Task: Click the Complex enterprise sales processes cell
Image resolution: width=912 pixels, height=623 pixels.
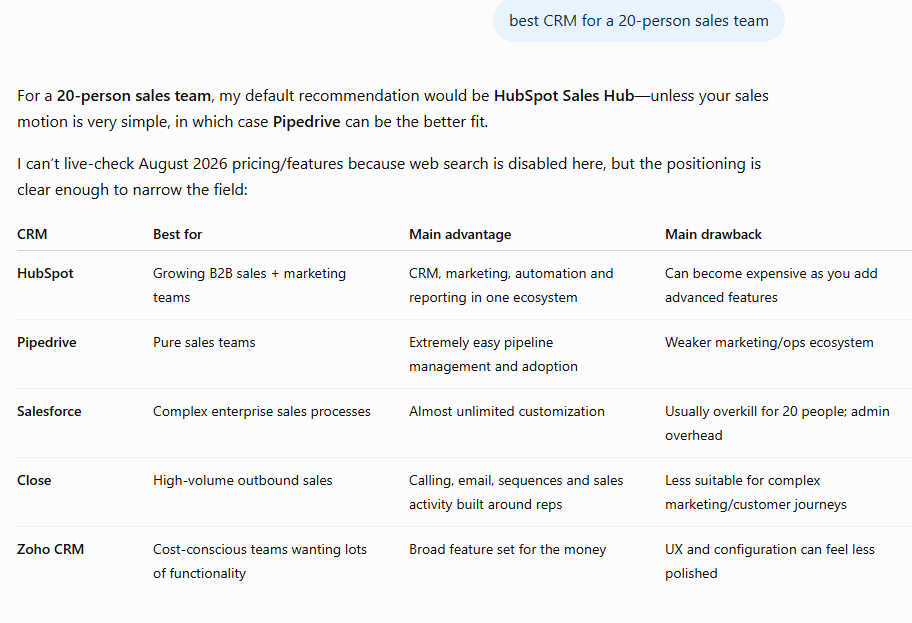Action: pos(262,411)
